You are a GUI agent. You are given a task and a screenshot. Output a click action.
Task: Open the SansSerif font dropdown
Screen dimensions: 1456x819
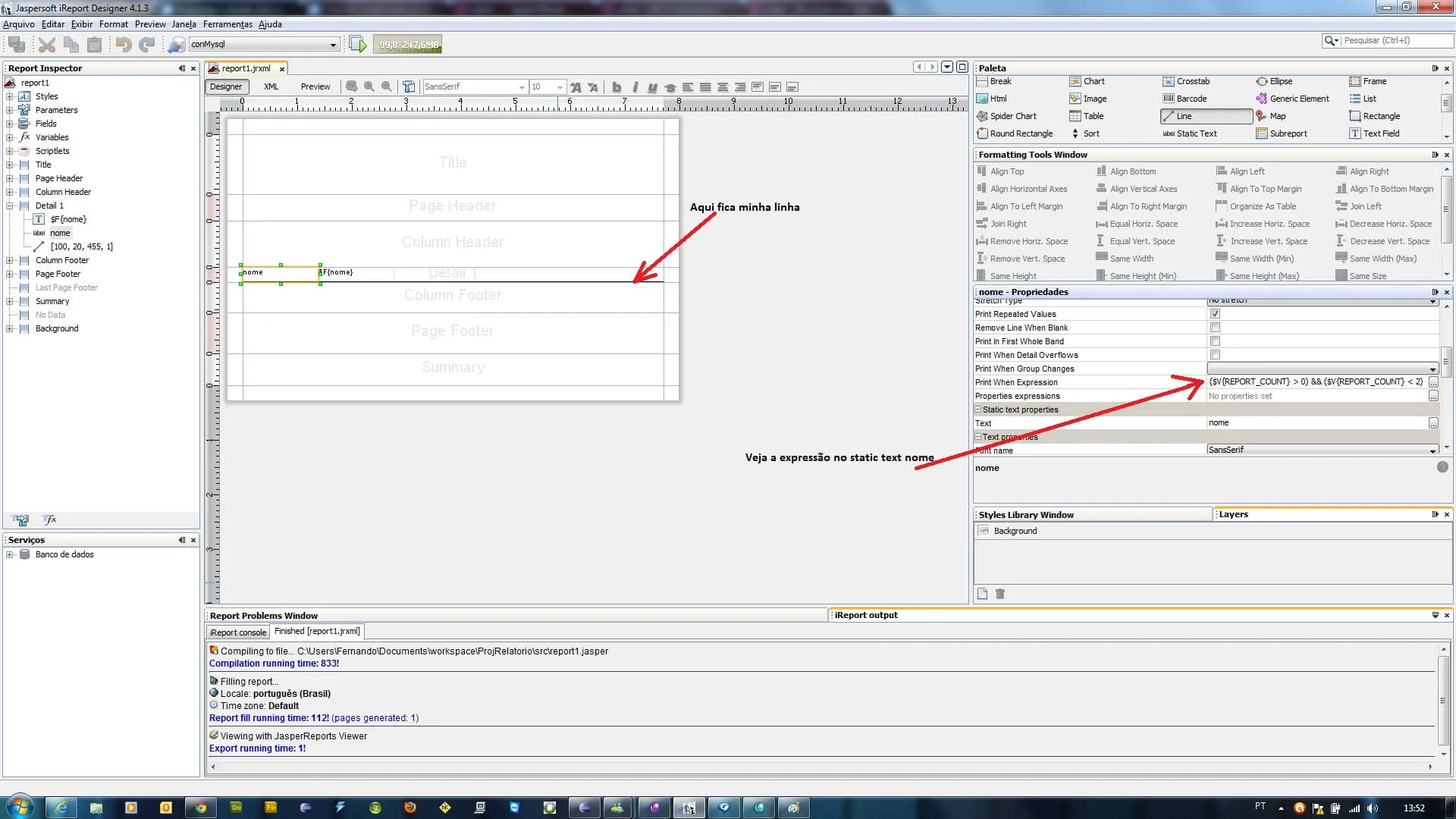click(522, 87)
